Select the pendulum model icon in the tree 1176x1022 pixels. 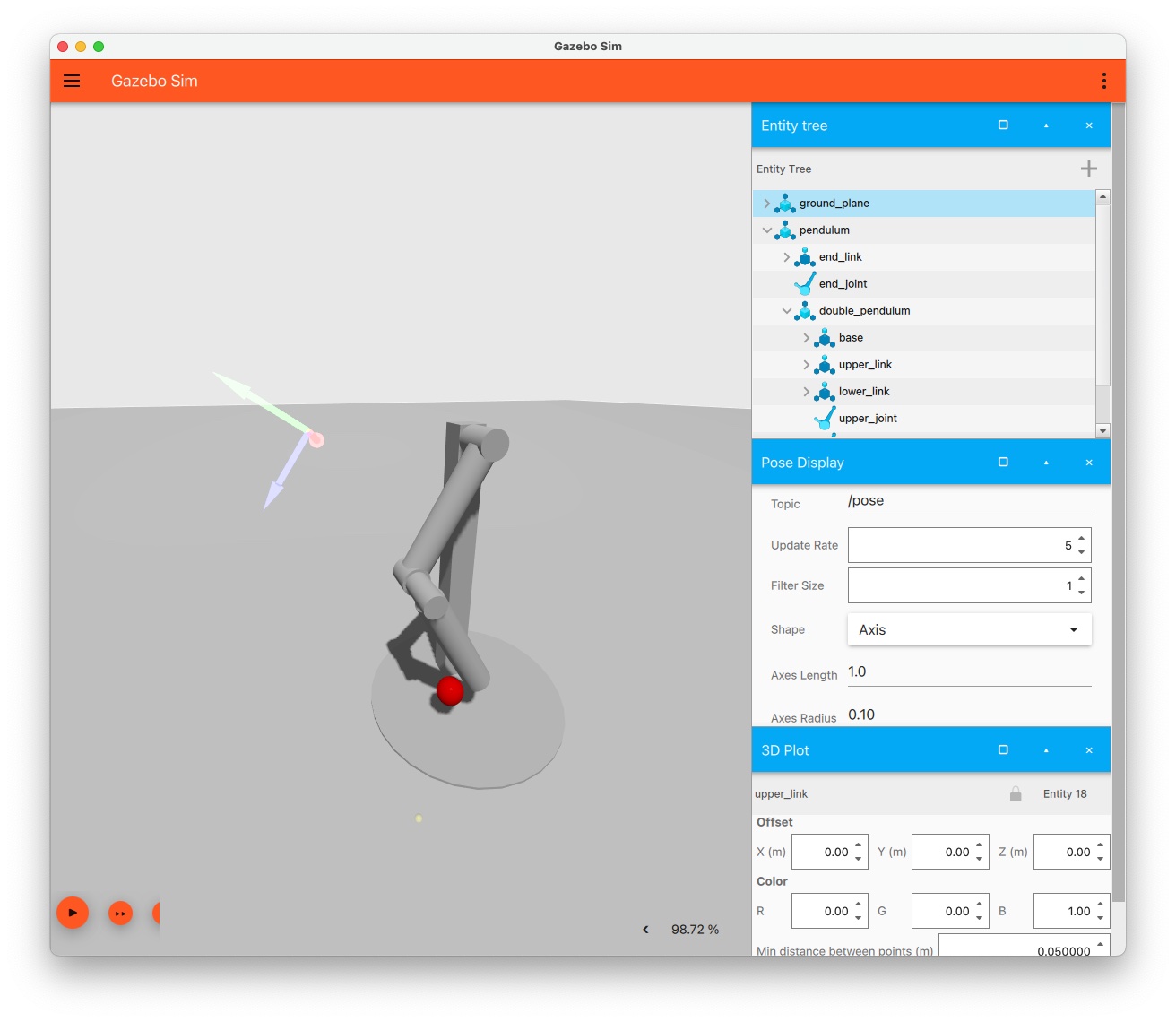point(784,230)
